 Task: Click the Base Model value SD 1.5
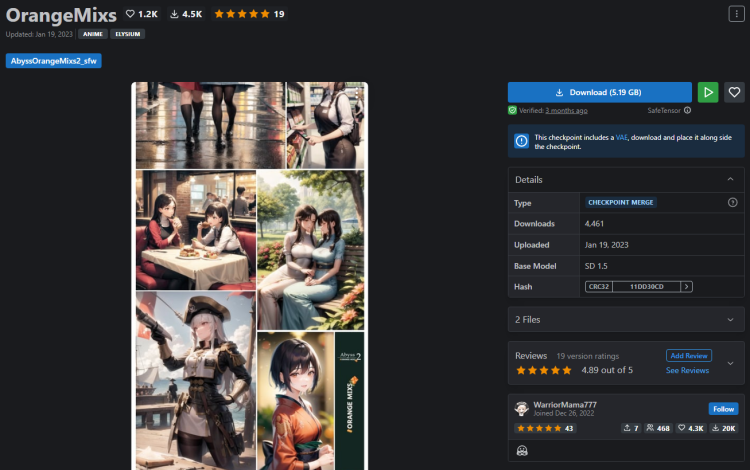[596, 265]
